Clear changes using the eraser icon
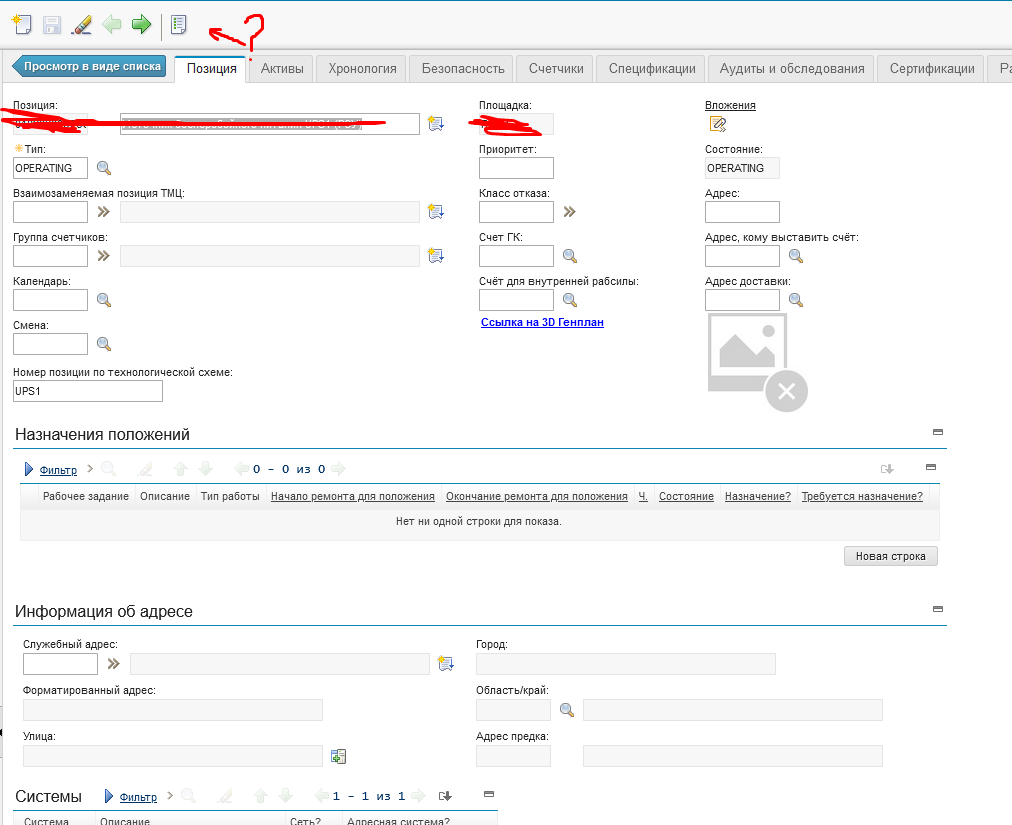 pyautogui.click(x=81, y=24)
